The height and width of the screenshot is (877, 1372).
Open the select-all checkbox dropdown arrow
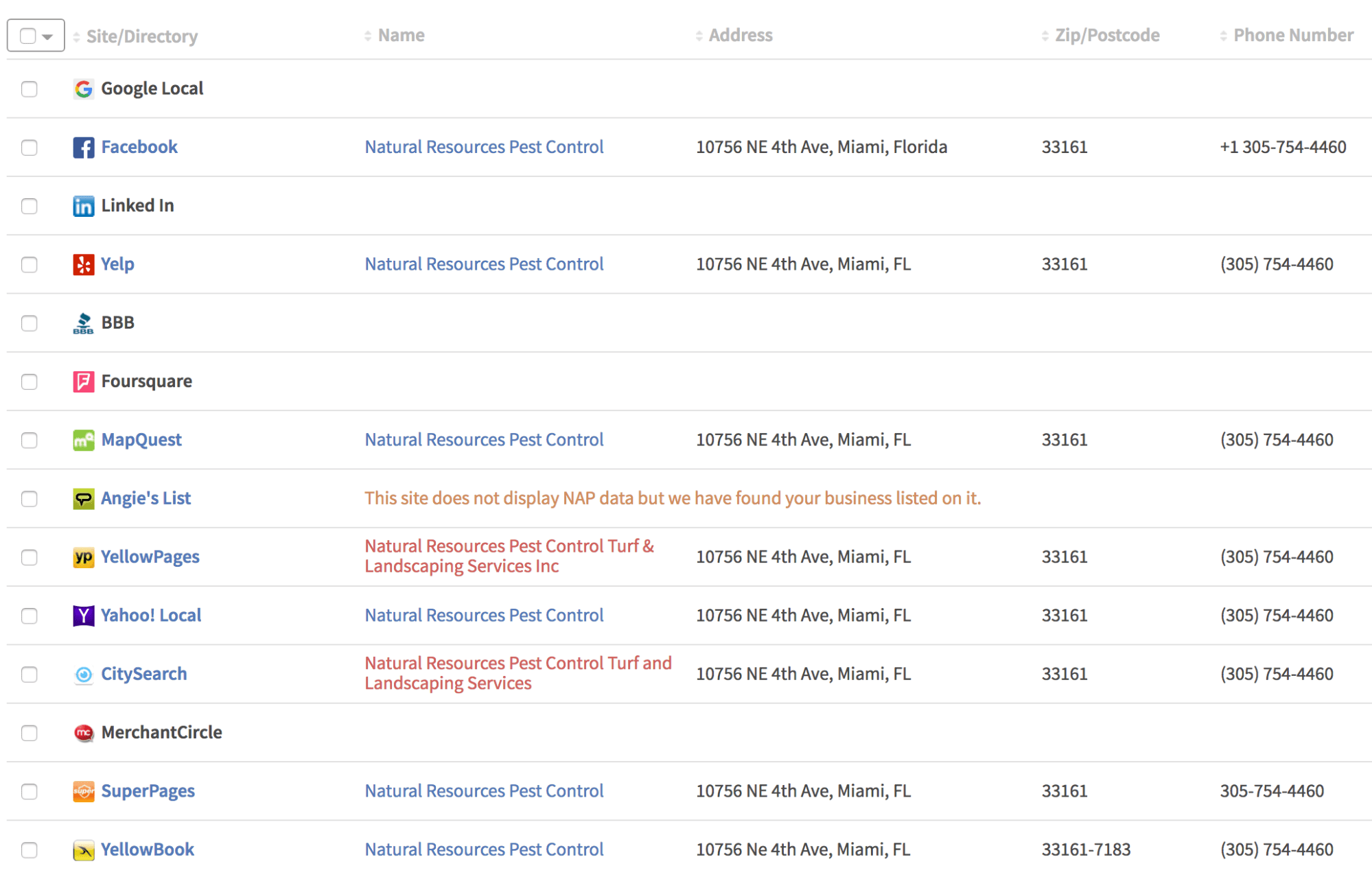point(47,37)
